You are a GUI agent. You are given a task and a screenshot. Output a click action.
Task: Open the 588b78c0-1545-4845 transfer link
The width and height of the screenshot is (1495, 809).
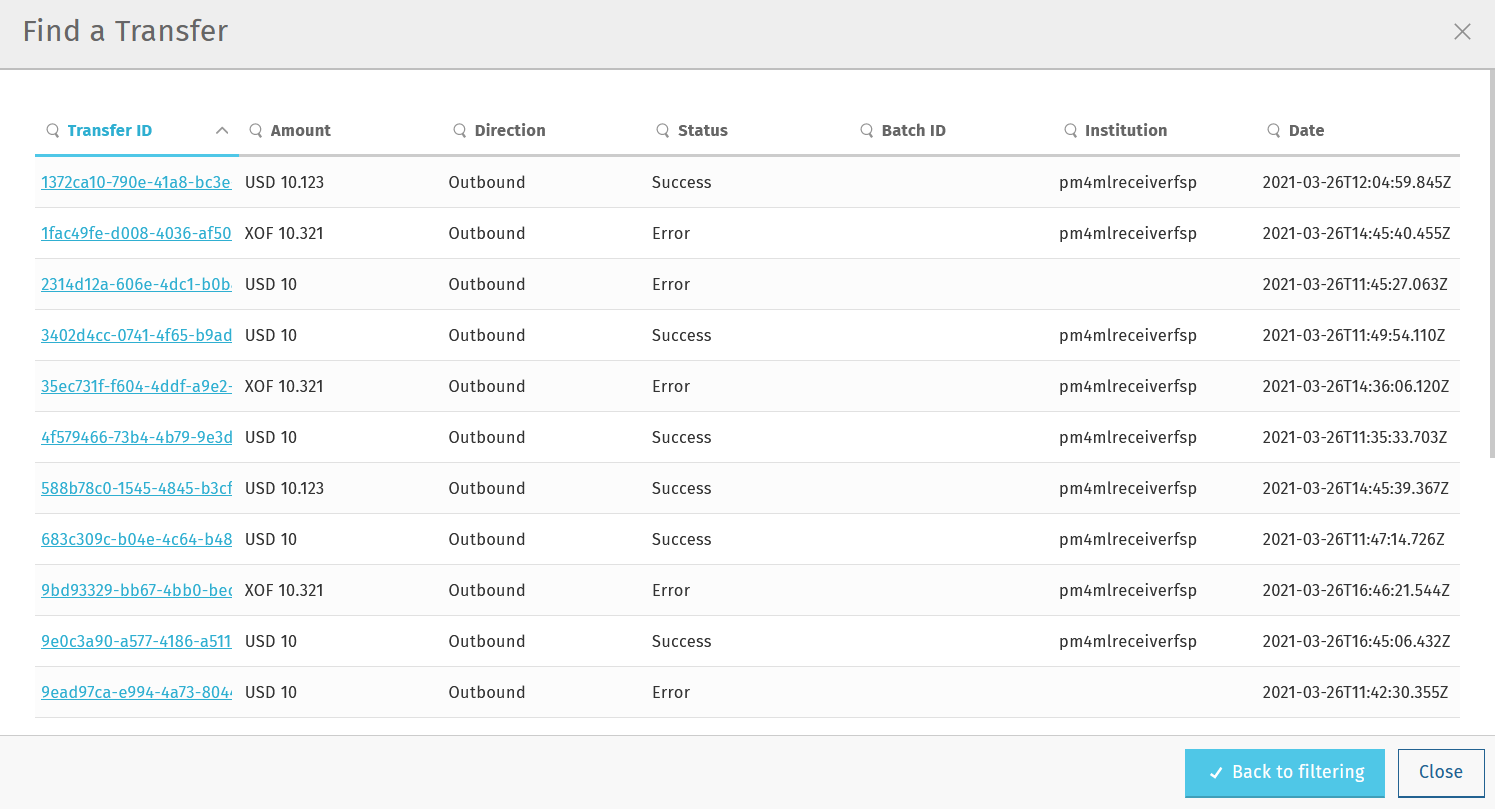click(x=136, y=489)
